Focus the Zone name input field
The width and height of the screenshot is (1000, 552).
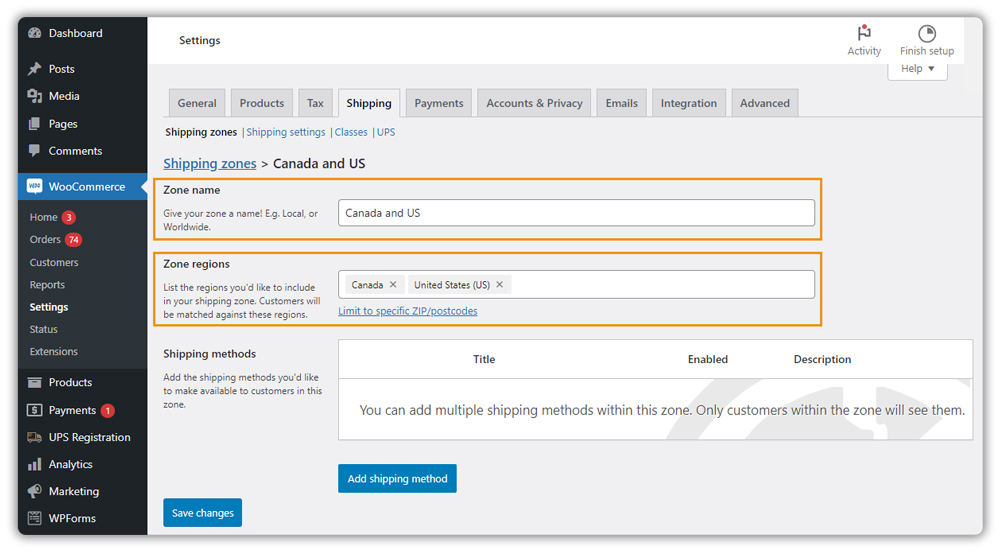coord(577,213)
